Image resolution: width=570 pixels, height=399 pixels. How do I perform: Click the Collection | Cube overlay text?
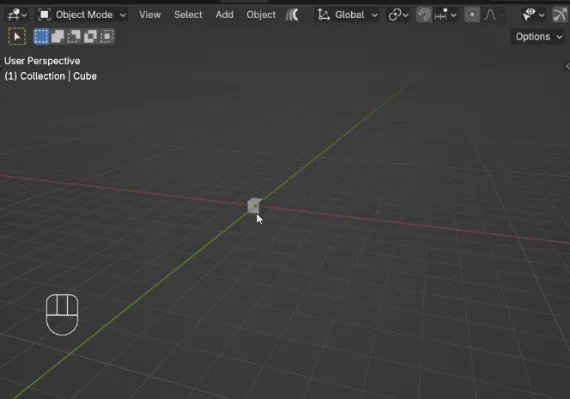tap(51, 76)
